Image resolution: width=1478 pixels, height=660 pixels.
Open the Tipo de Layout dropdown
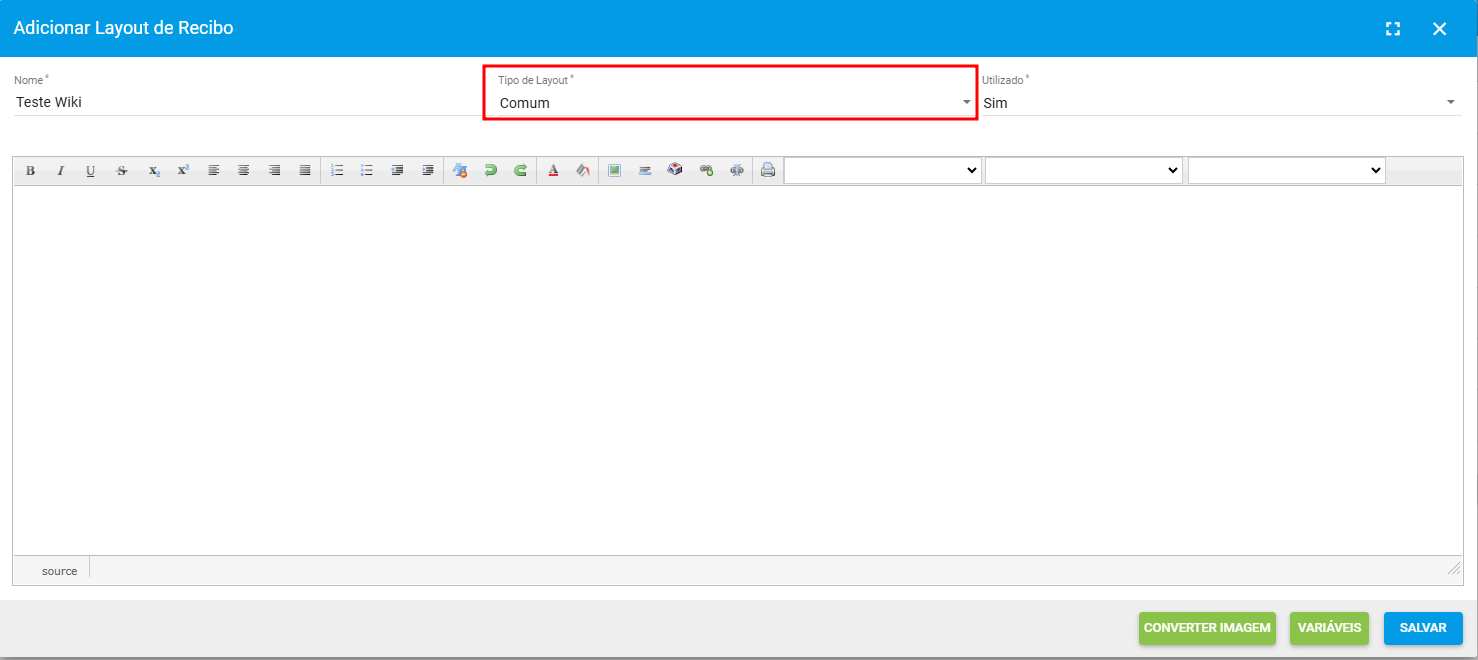[x=735, y=103]
